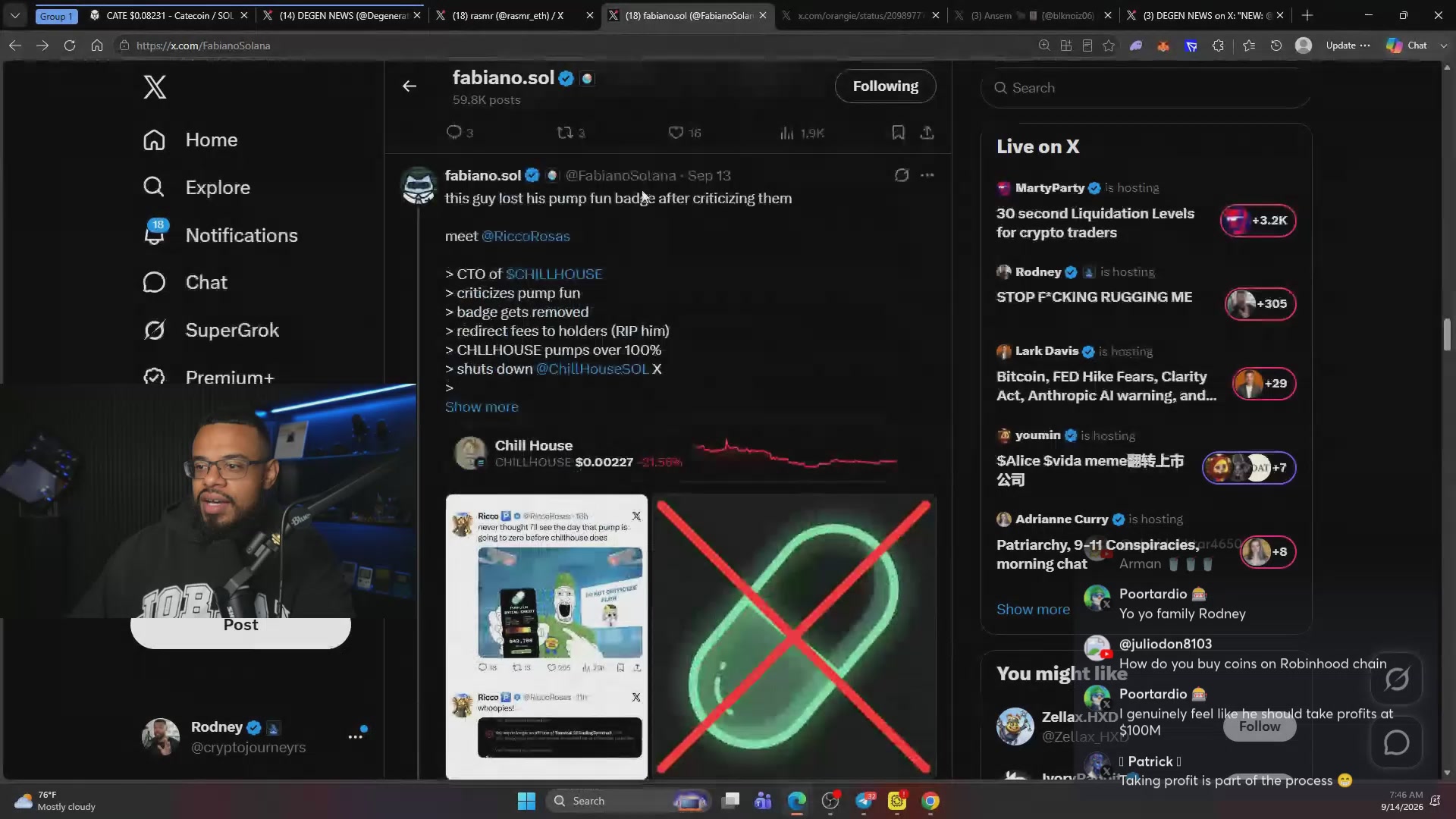Join Lark Davis space with +29
The image size is (1456, 819).
click(x=1264, y=384)
